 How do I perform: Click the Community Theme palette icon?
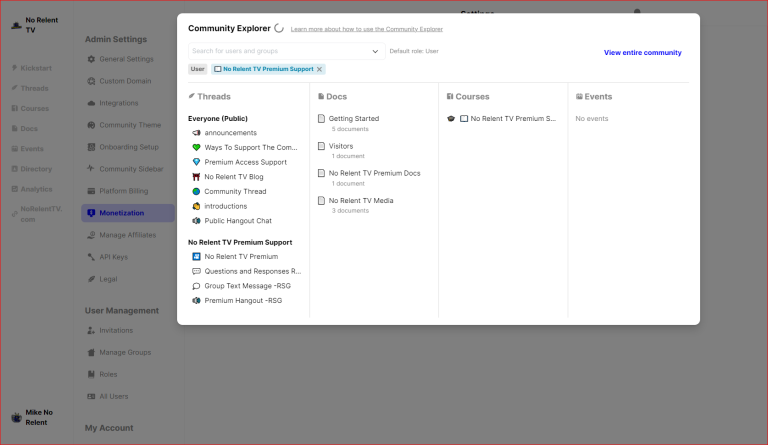point(91,125)
